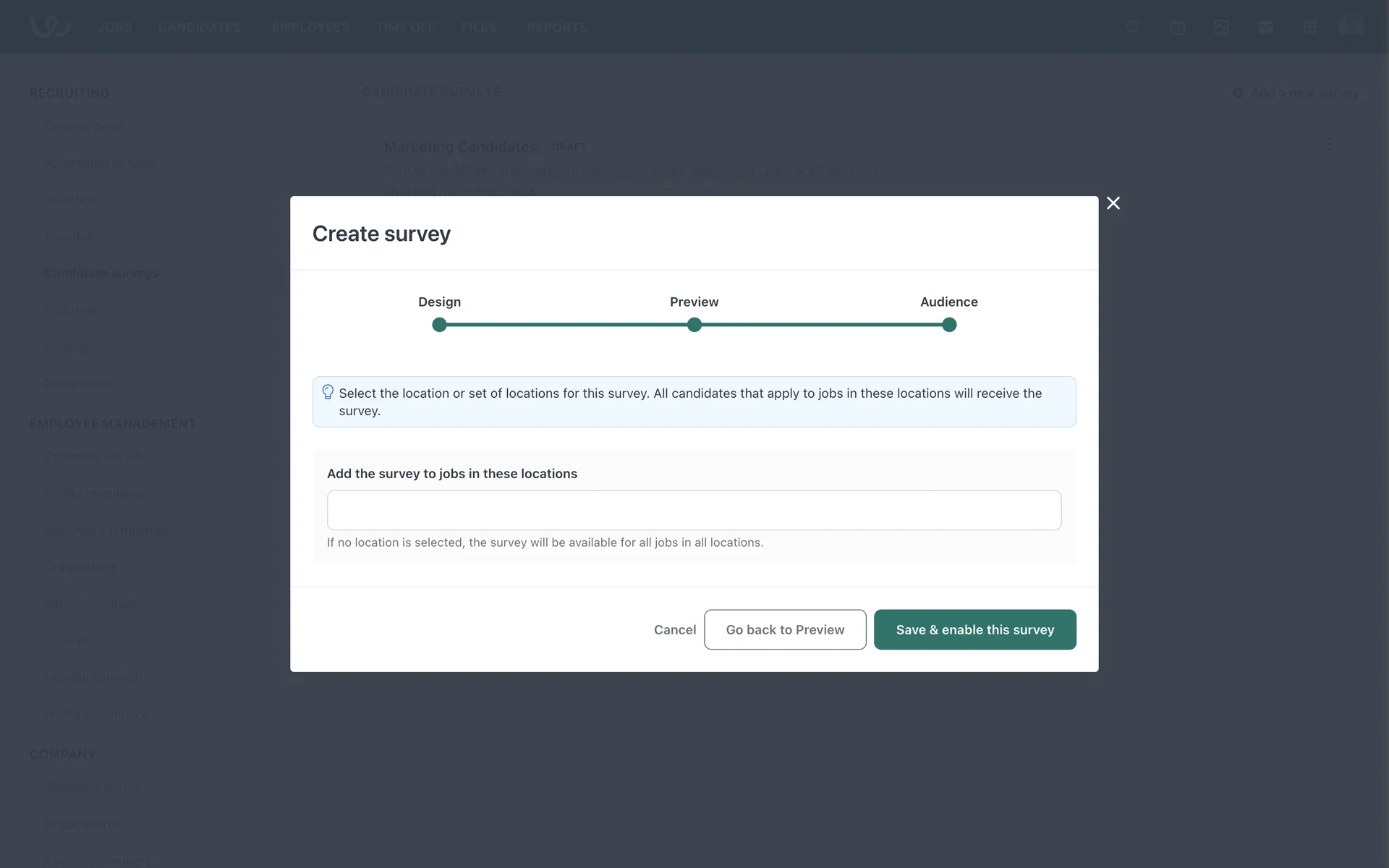
Task: Click Go back to Preview button
Action: tap(785, 629)
